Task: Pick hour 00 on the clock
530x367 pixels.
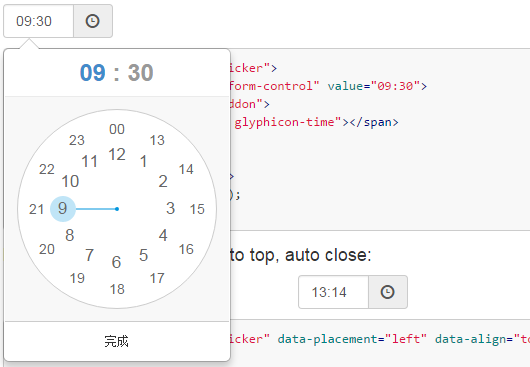Action: (117, 129)
